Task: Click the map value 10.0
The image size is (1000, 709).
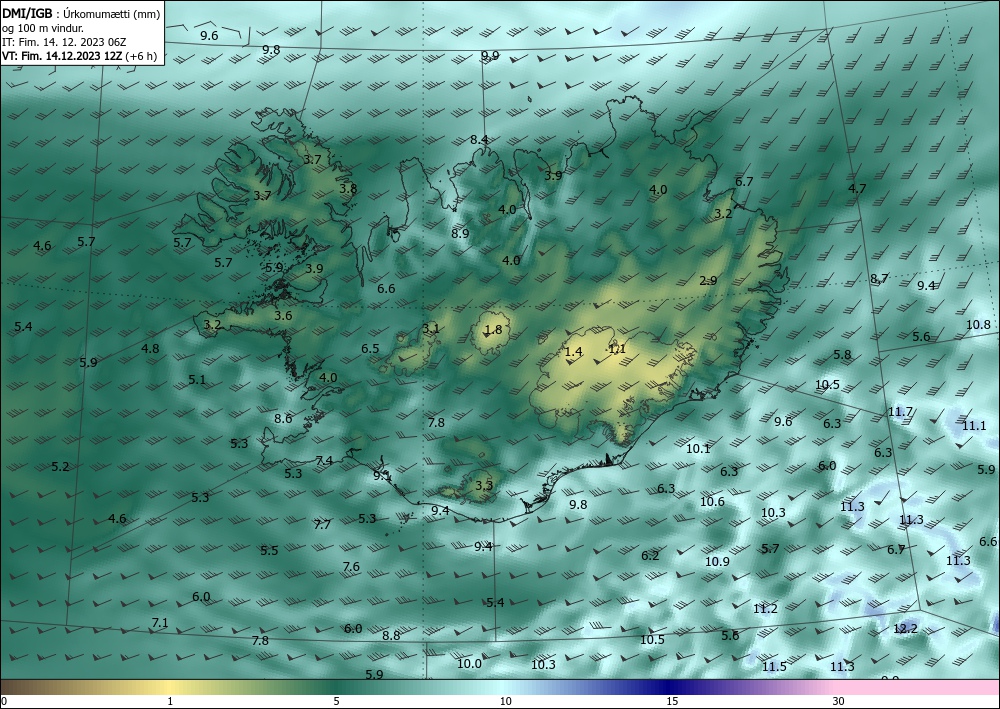Action: coord(469,663)
